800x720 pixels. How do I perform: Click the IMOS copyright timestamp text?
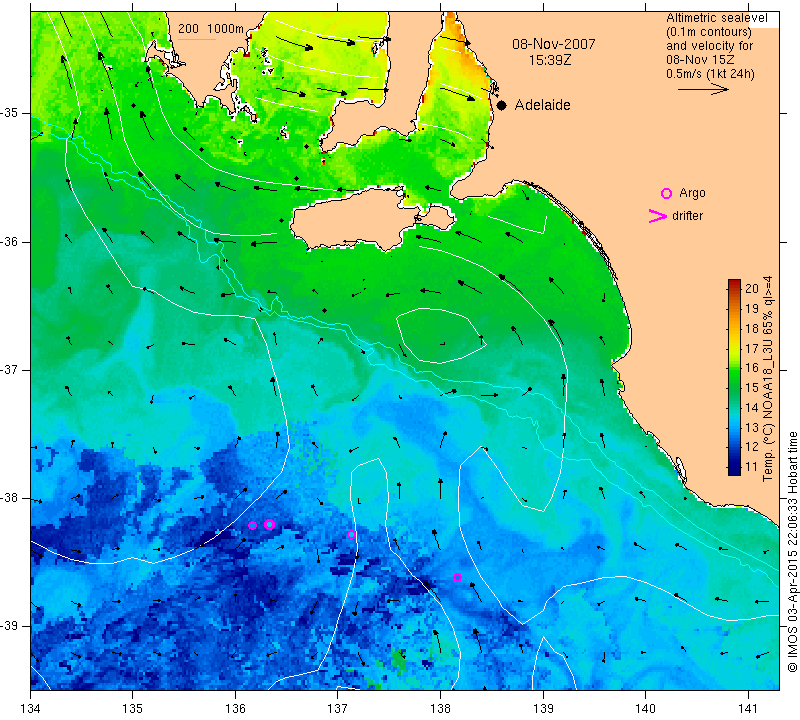(x=792, y=552)
